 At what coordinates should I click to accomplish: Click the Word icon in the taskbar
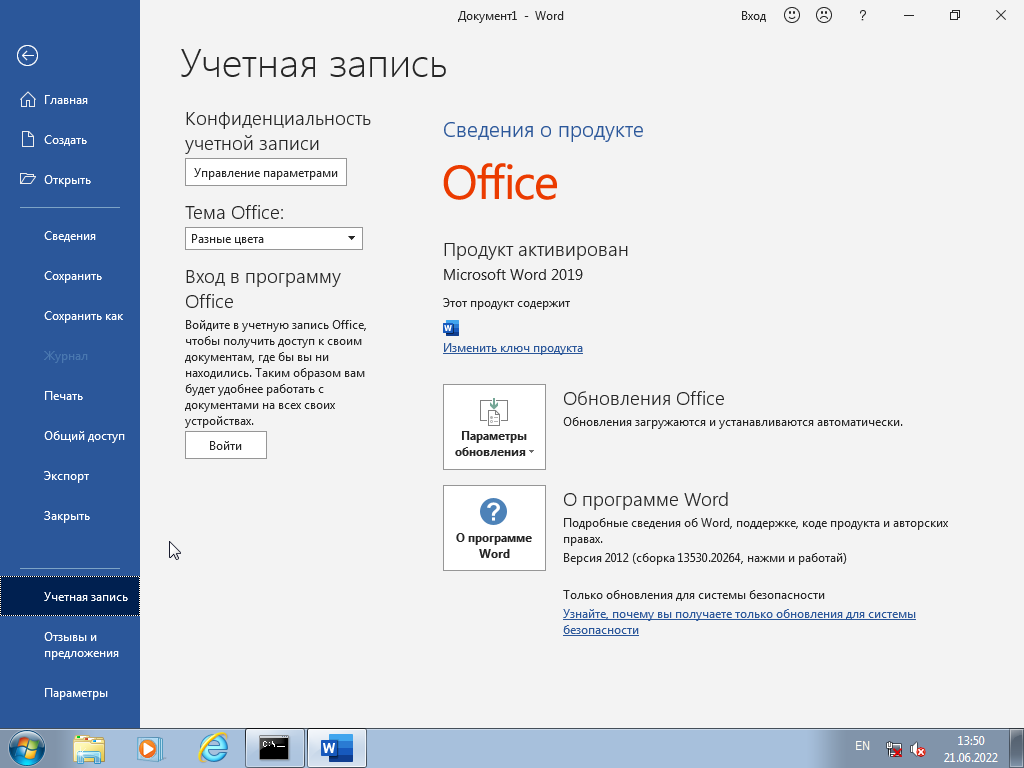(x=336, y=748)
